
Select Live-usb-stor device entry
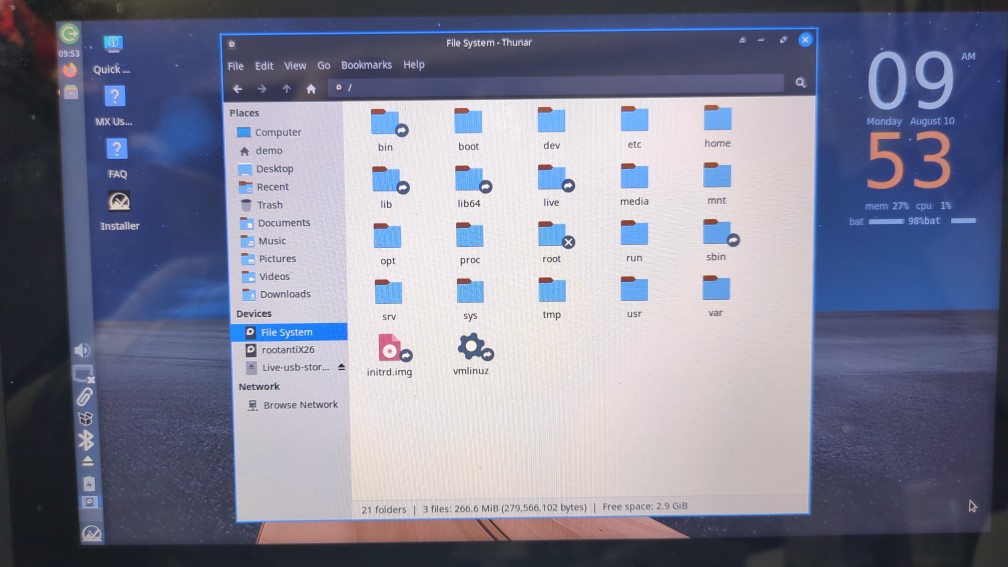point(288,367)
